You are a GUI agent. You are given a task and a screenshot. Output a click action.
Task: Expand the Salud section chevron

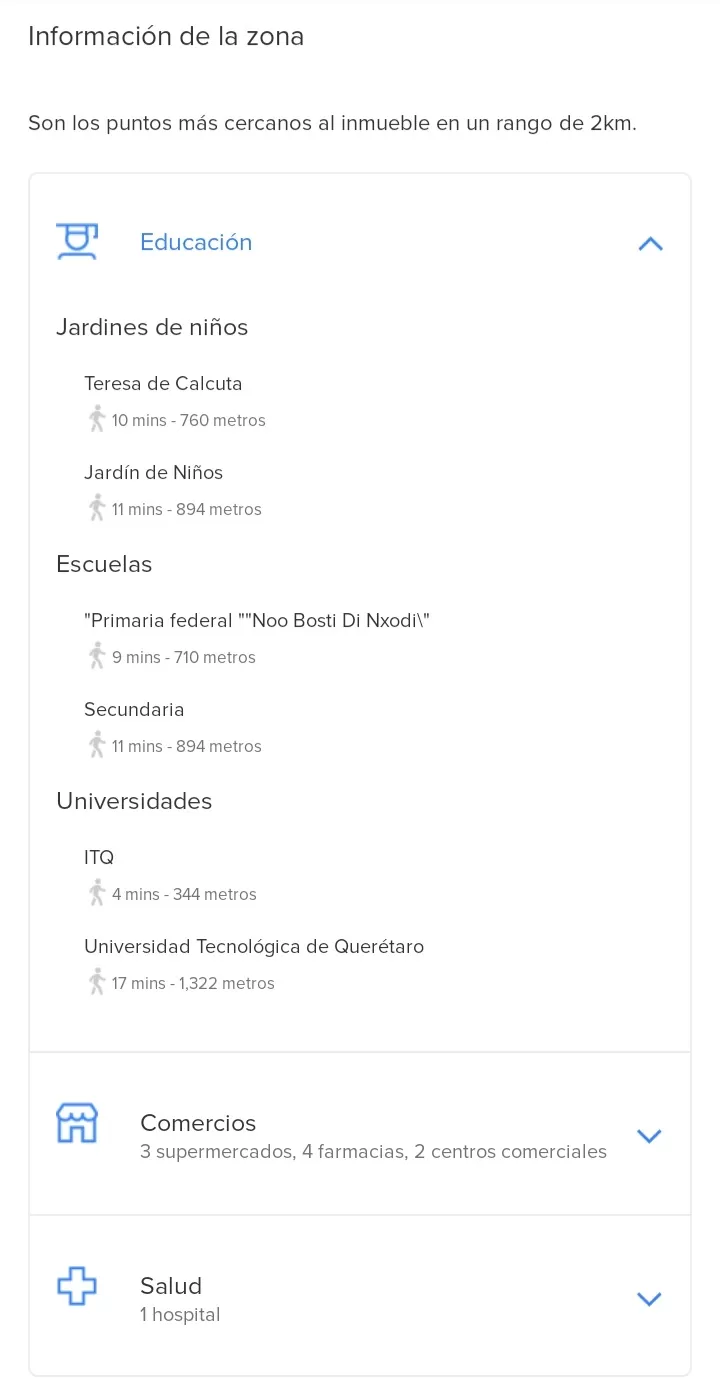click(650, 1299)
